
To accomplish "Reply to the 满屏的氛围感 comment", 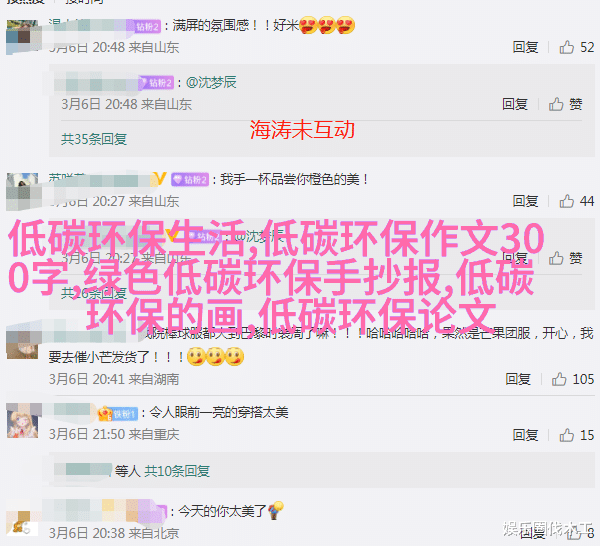I will coord(525,47).
